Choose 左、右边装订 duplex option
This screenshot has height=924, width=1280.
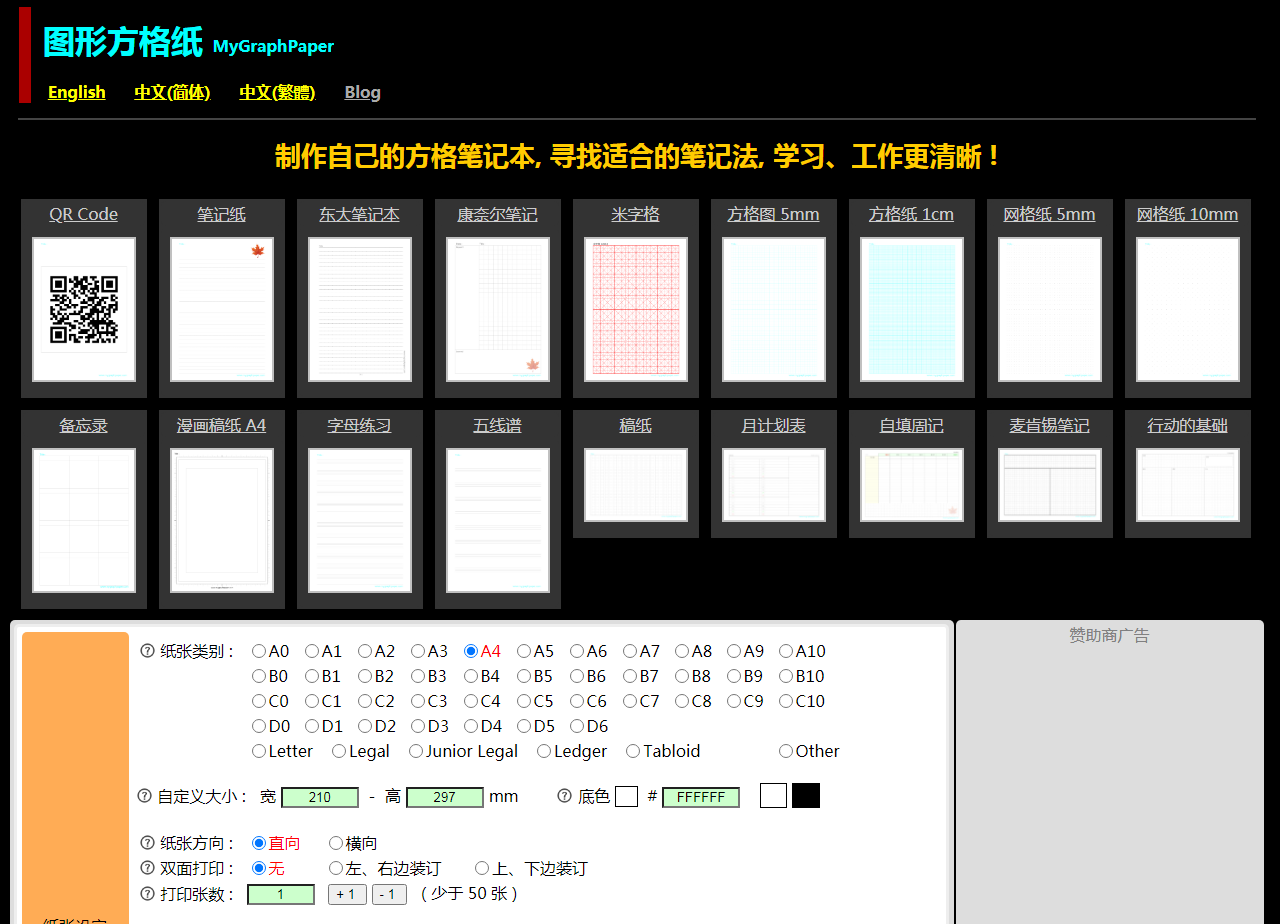pyautogui.click(x=336, y=869)
